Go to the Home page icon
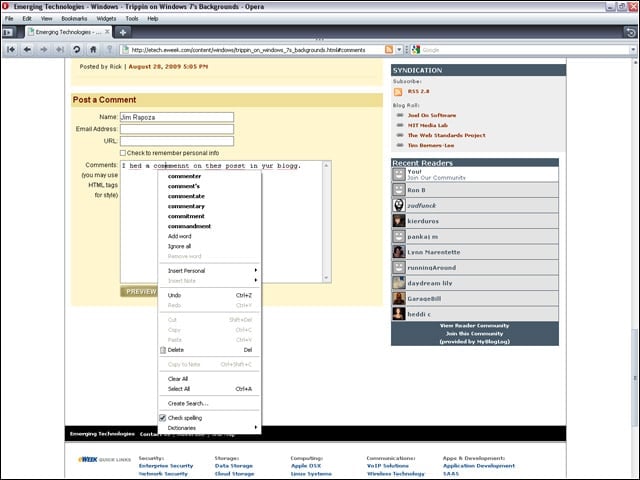Image resolution: width=640 pixels, height=480 pixels. coord(93,50)
